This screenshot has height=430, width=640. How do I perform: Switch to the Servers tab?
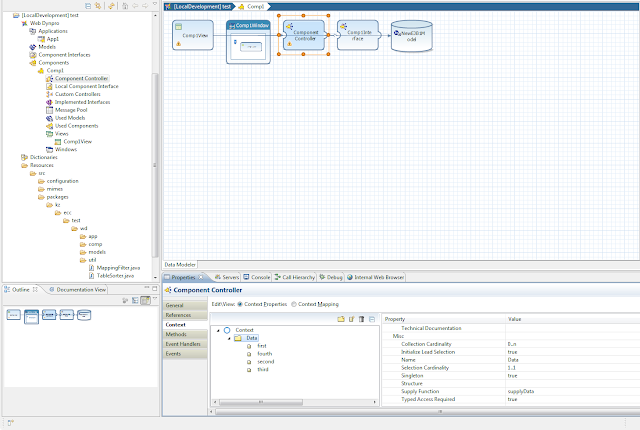tap(227, 277)
